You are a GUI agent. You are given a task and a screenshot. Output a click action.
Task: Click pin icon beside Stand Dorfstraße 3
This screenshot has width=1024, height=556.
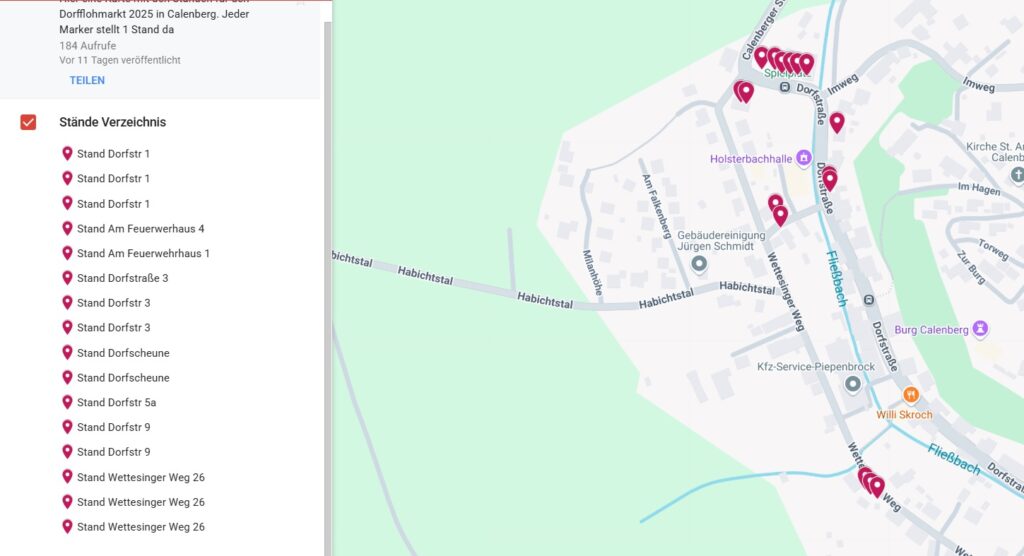(68, 278)
